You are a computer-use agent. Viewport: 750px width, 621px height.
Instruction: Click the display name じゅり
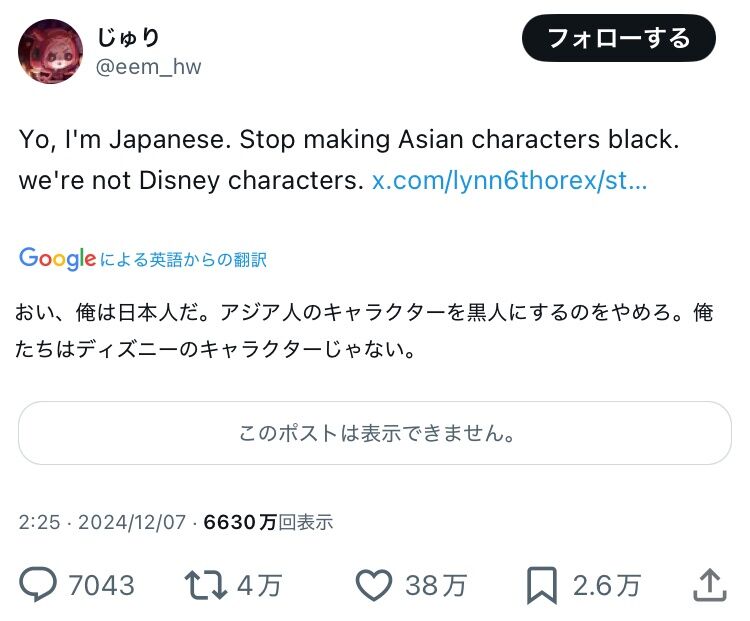(x=128, y=37)
